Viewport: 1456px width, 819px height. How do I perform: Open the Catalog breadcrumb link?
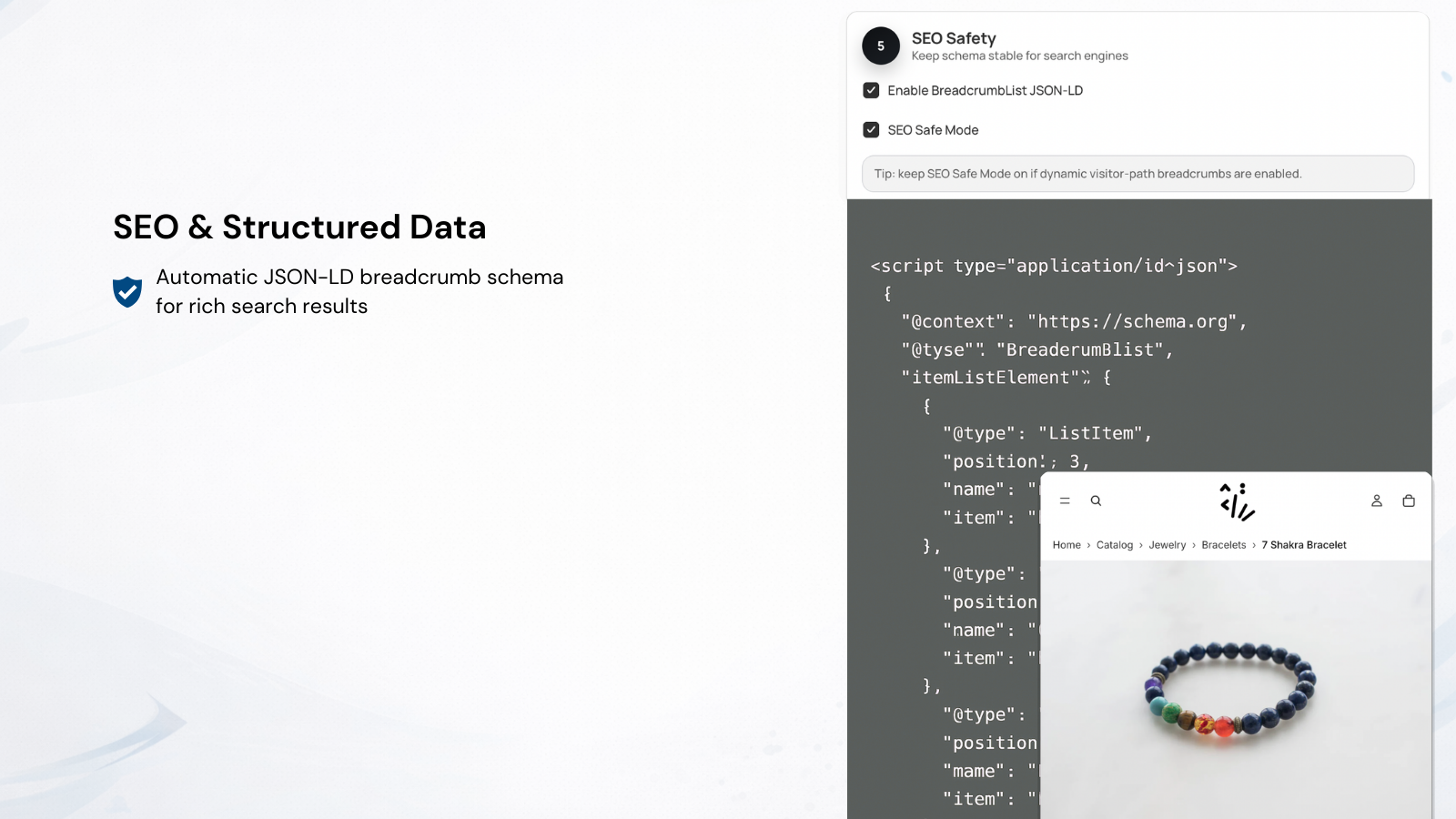pyautogui.click(x=1115, y=544)
